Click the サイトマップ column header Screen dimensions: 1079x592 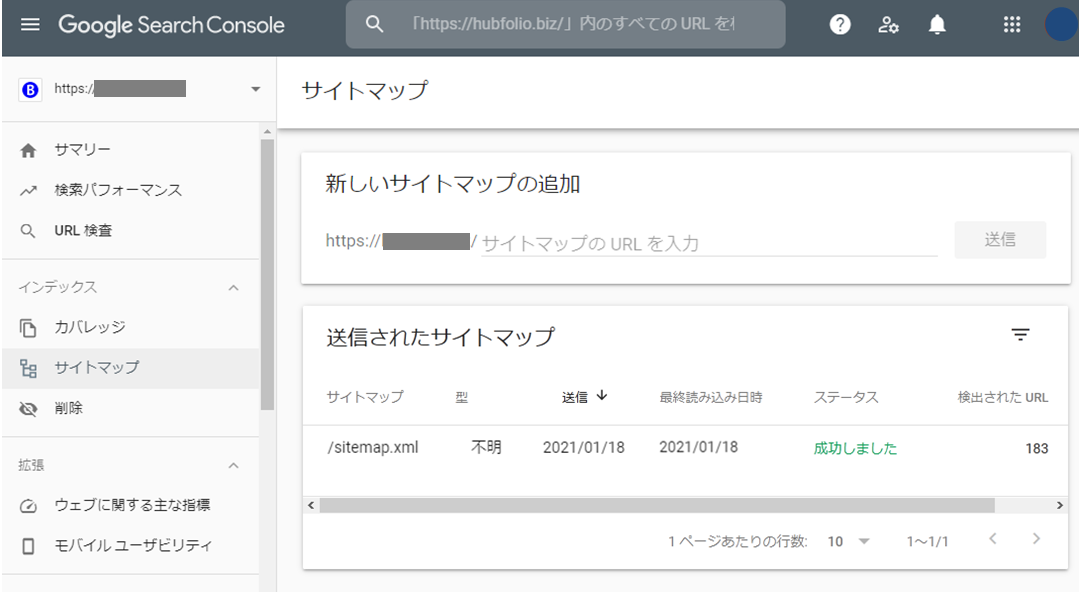(365, 397)
